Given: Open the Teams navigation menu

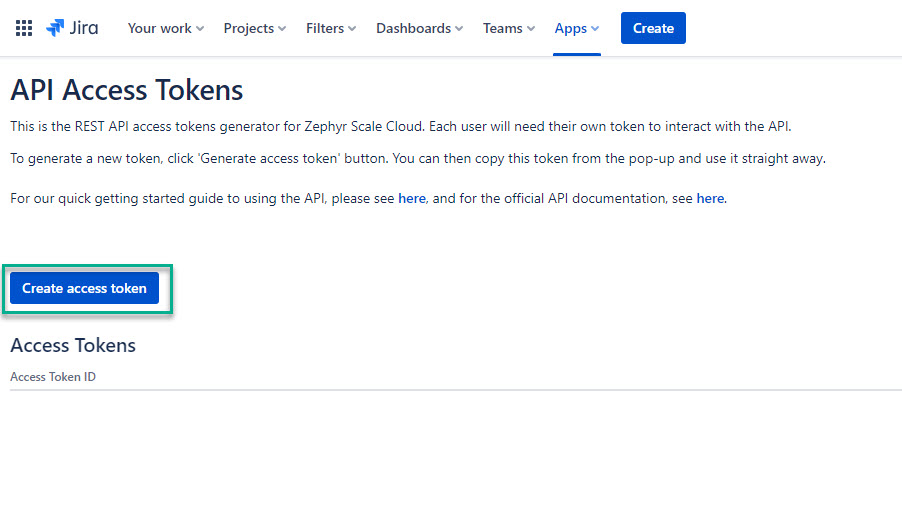Looking at the screenshot, I should tap(502, 28).
